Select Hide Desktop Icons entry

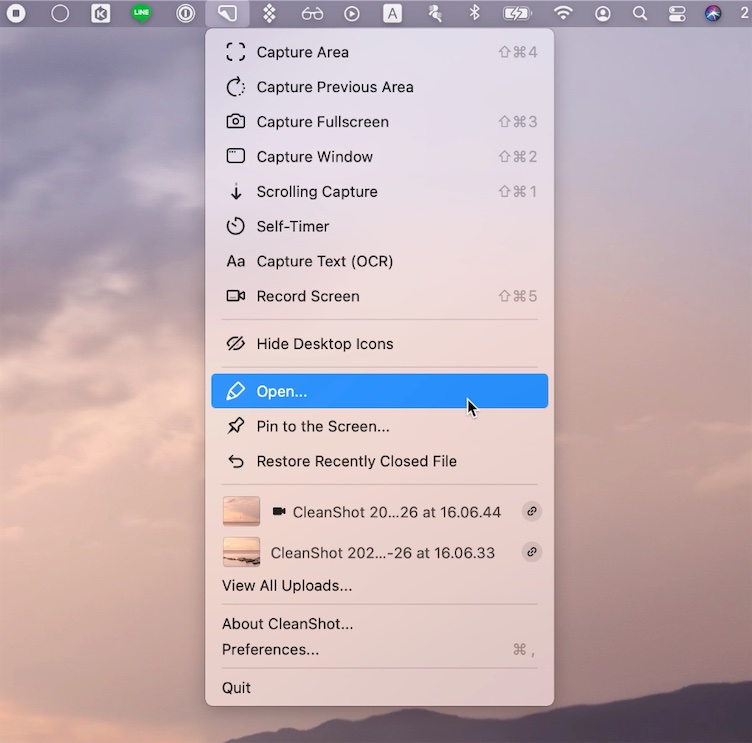click(x=379, y=343)
